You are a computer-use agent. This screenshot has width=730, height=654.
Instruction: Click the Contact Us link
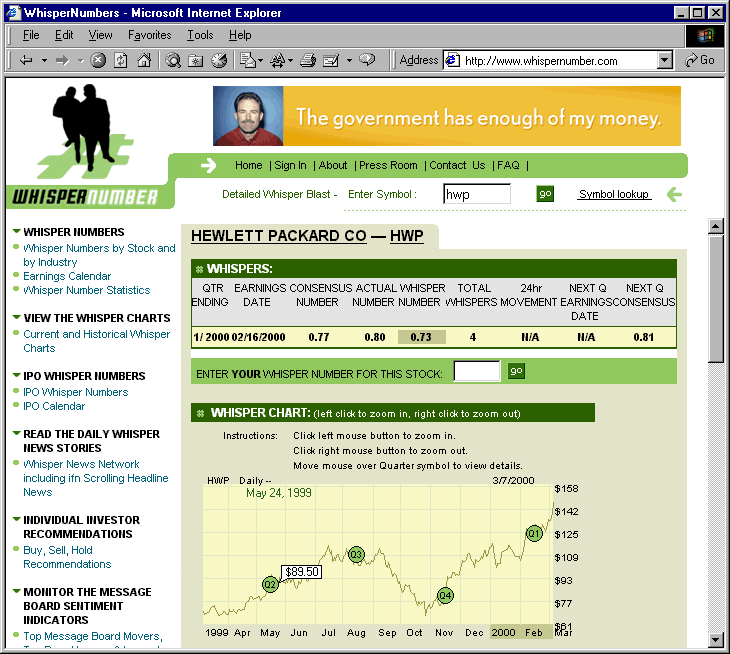(x=457, y=165)
